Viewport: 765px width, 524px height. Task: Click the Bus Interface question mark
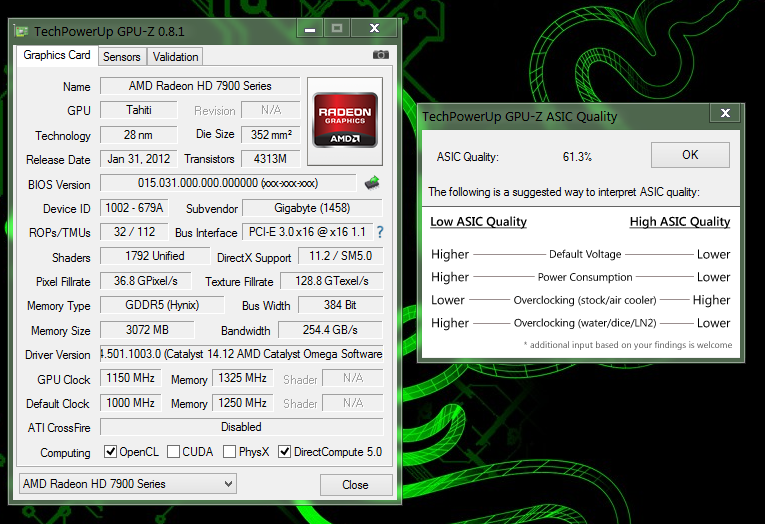380,232
